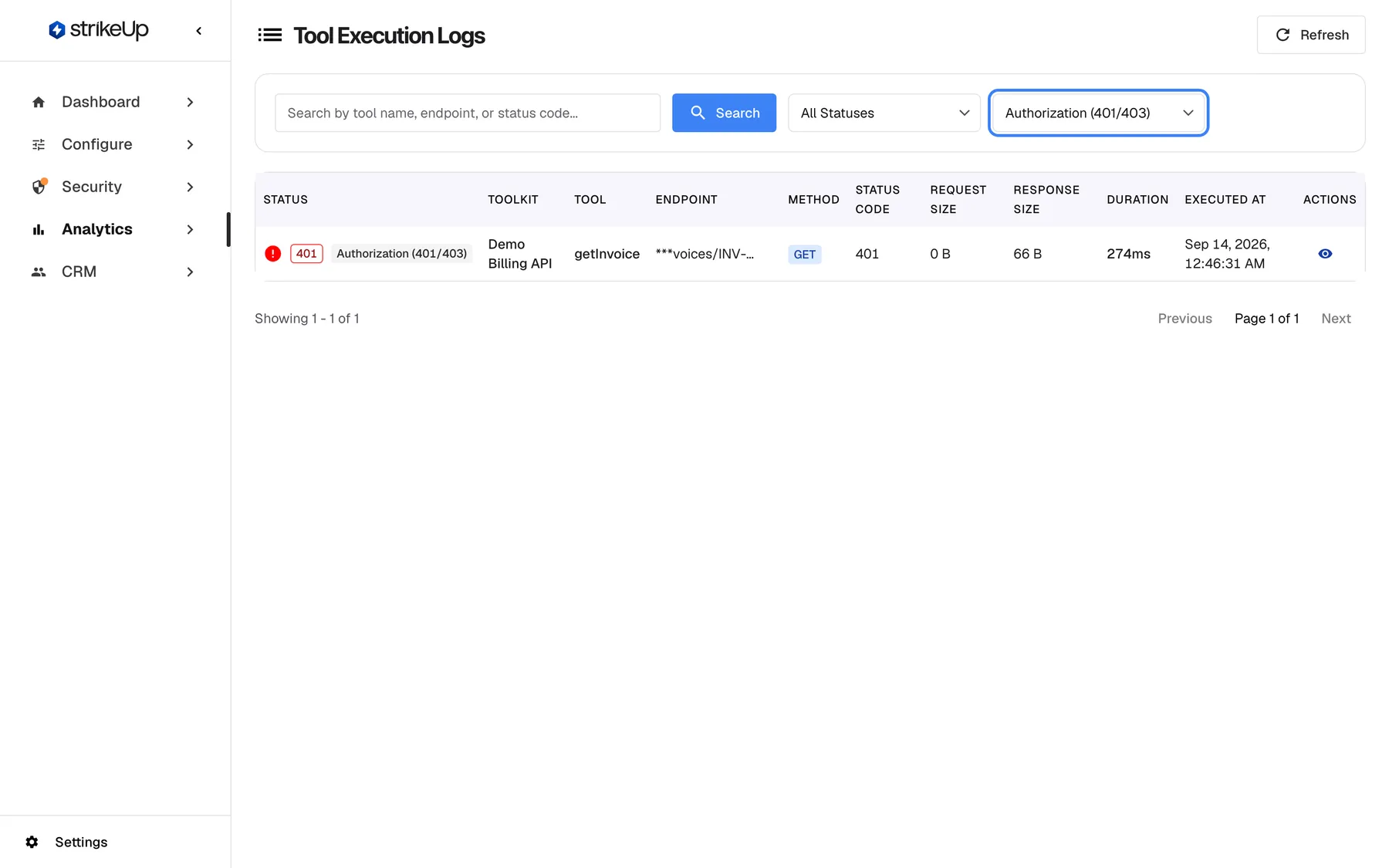Click the 274ms duration value

click(1128, 254)
